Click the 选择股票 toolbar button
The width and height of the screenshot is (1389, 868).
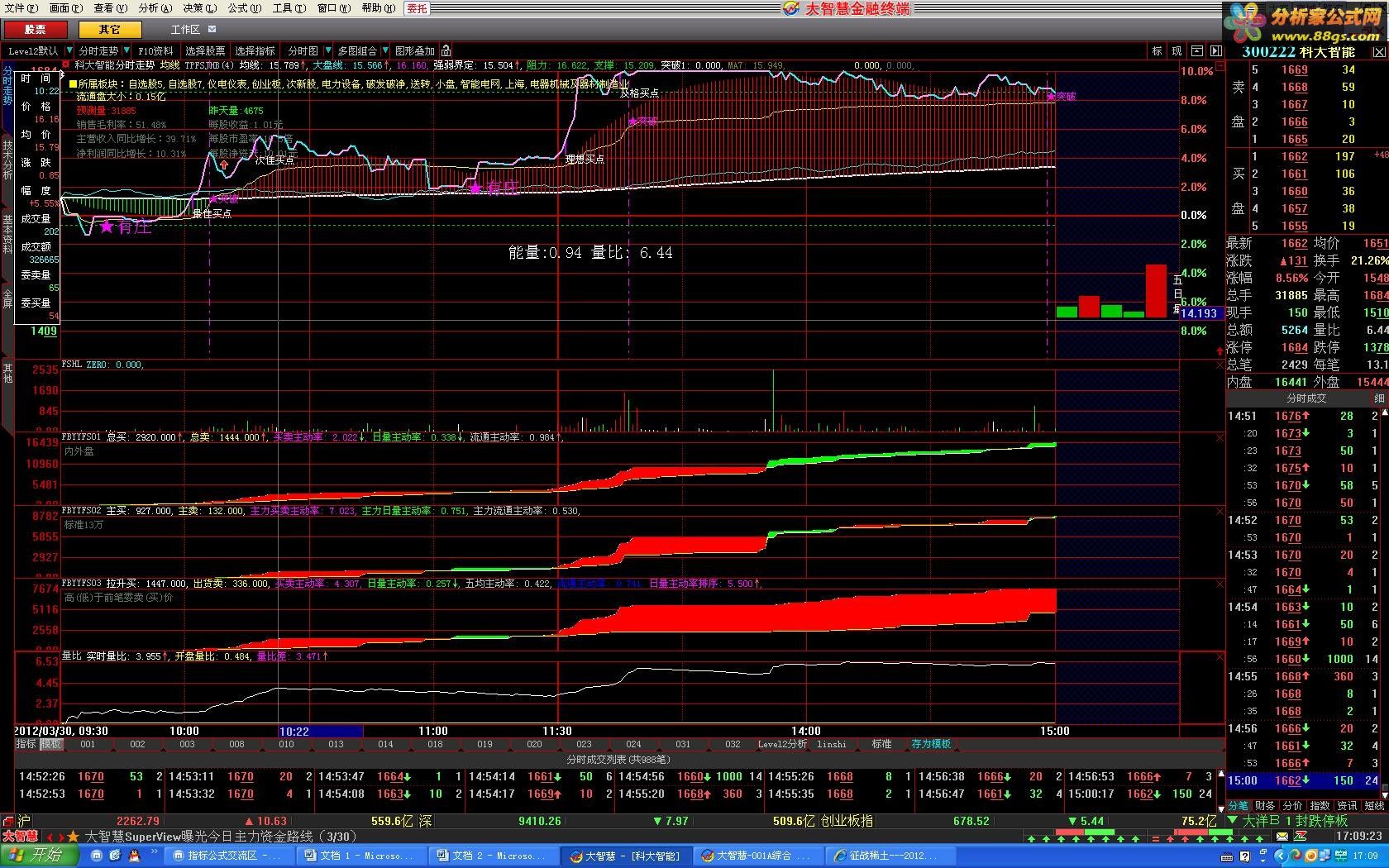coord(205,51)
